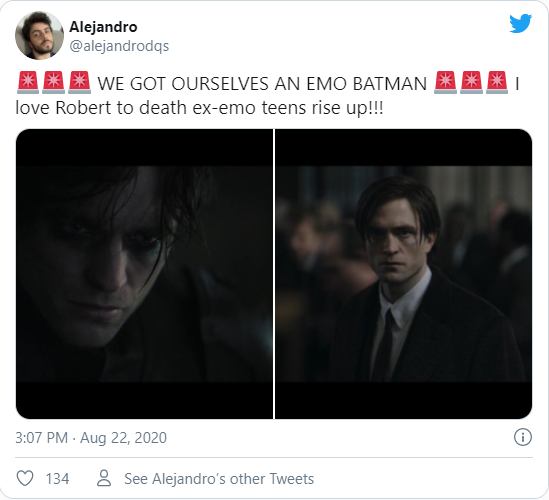This screenshot has height=500, width=549.
Task: Like the tweet with the heart icon
Action: pyautogui.click(x=25, y=478)
